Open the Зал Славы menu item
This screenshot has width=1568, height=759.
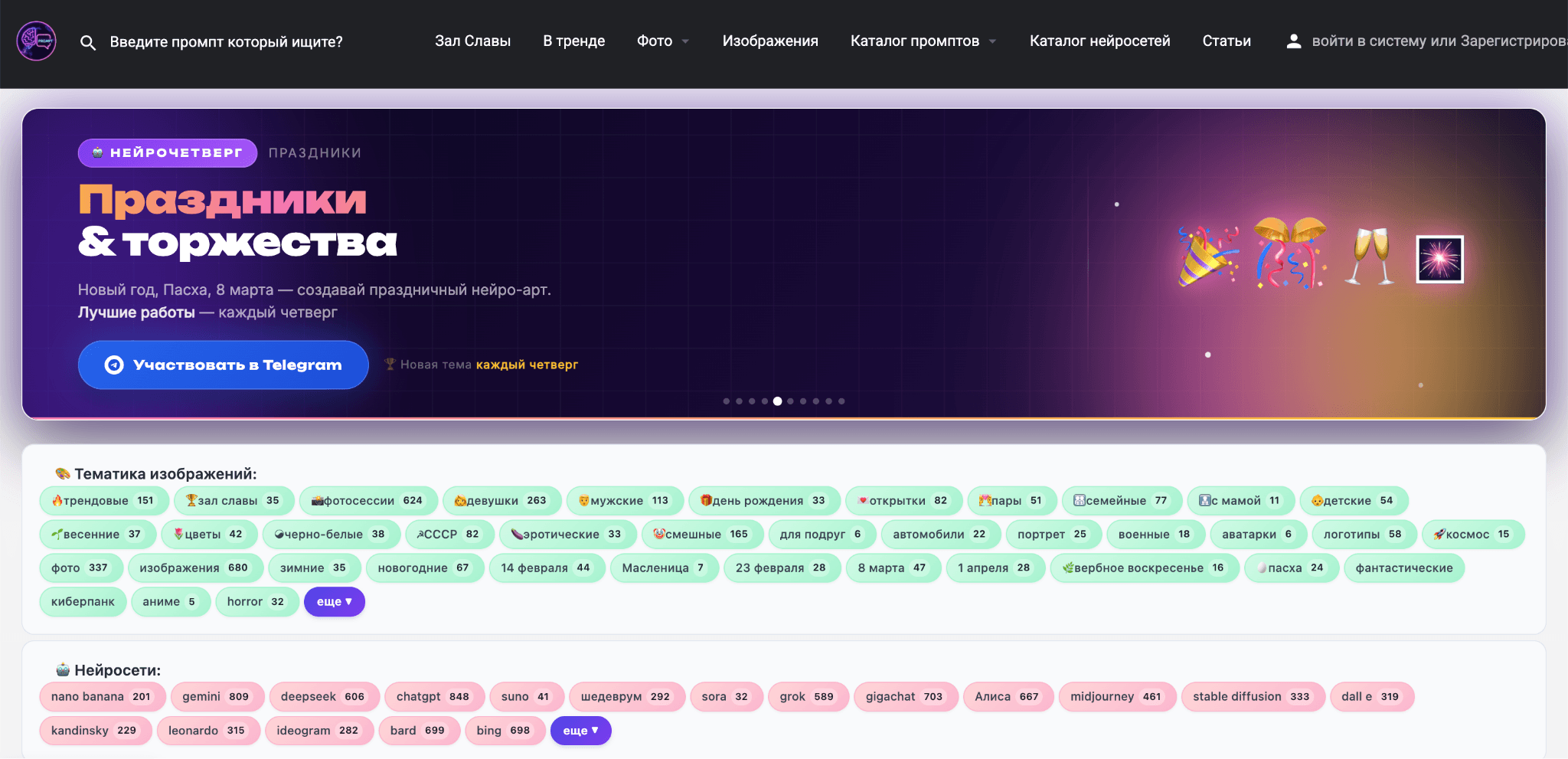pyautogui.click(x=472, y=41)
